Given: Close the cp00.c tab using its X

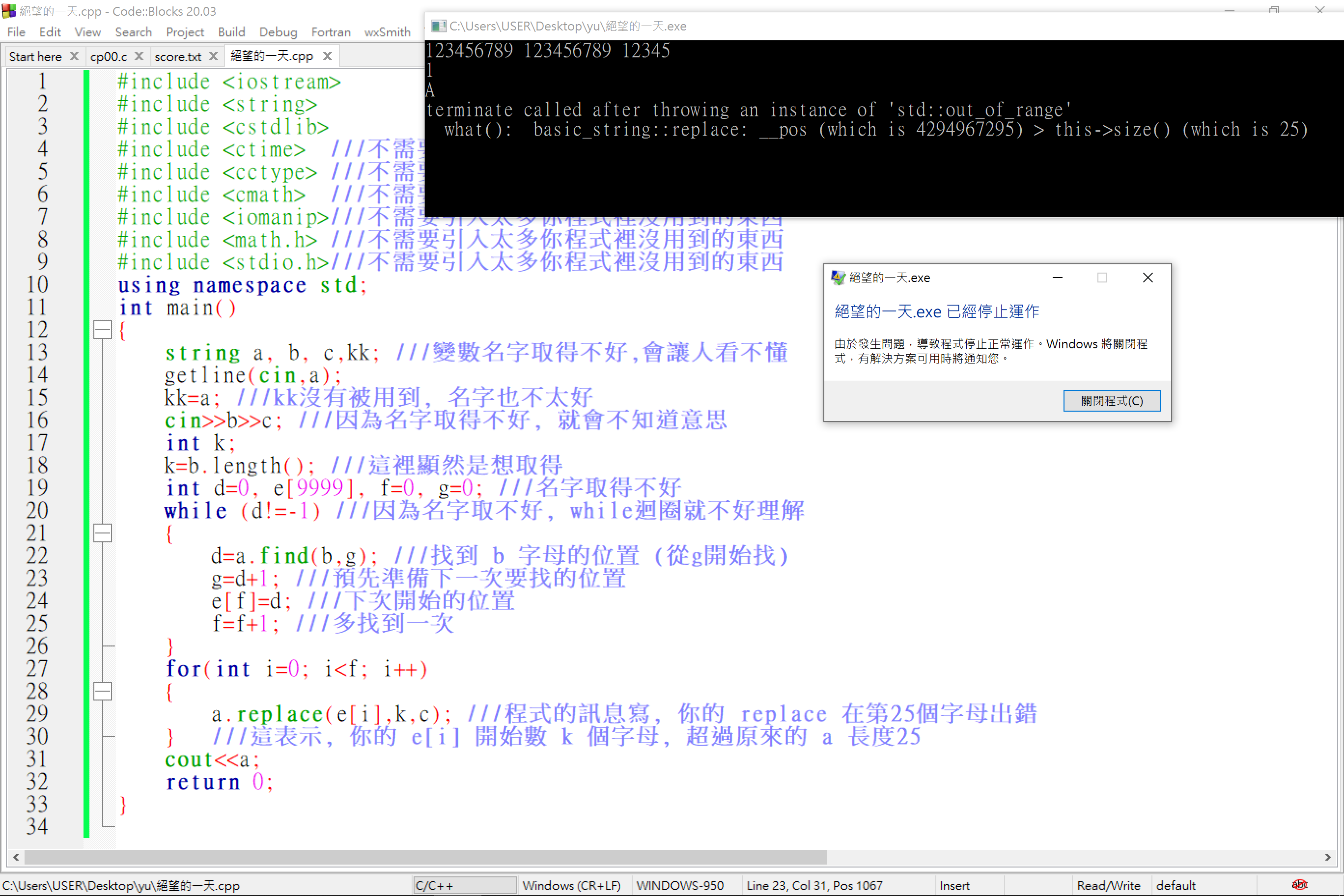Looking at the screenshot, I should click(x=139, y=56).
